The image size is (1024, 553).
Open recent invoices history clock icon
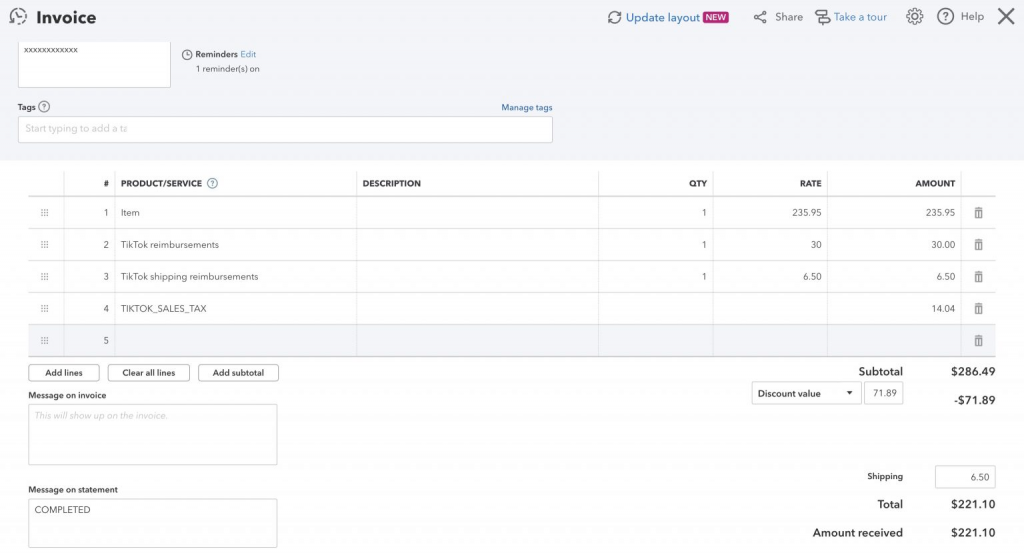(18, 16)
